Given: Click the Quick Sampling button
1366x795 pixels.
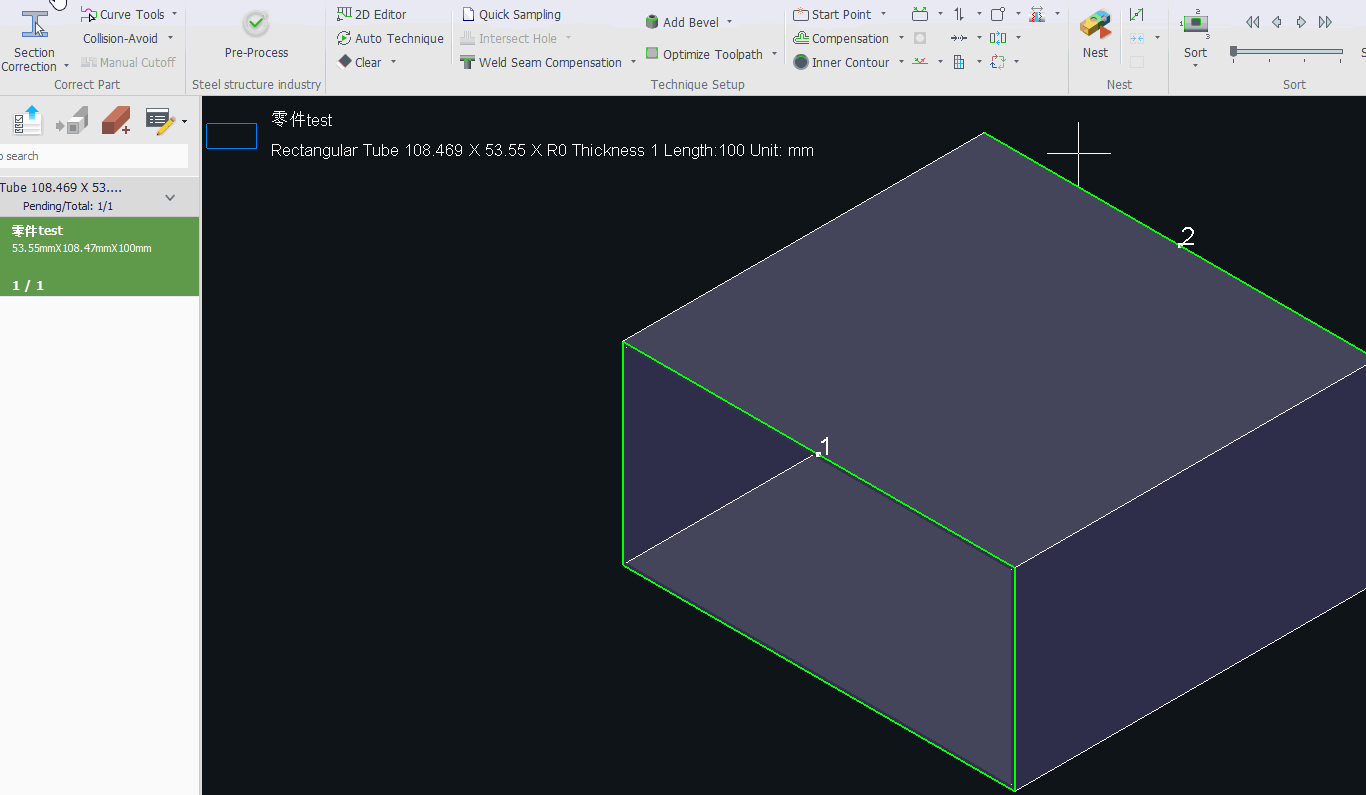Looking at the screenshot, I should click(511, 14).
